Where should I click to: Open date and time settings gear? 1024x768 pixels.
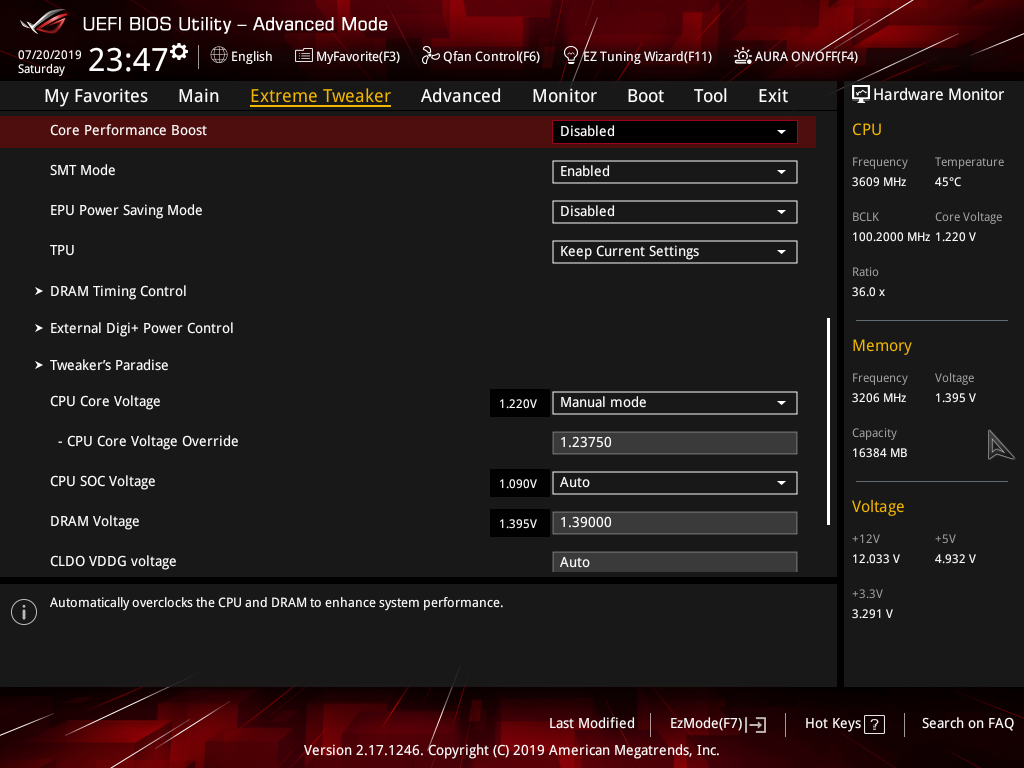tap(179, 52)
